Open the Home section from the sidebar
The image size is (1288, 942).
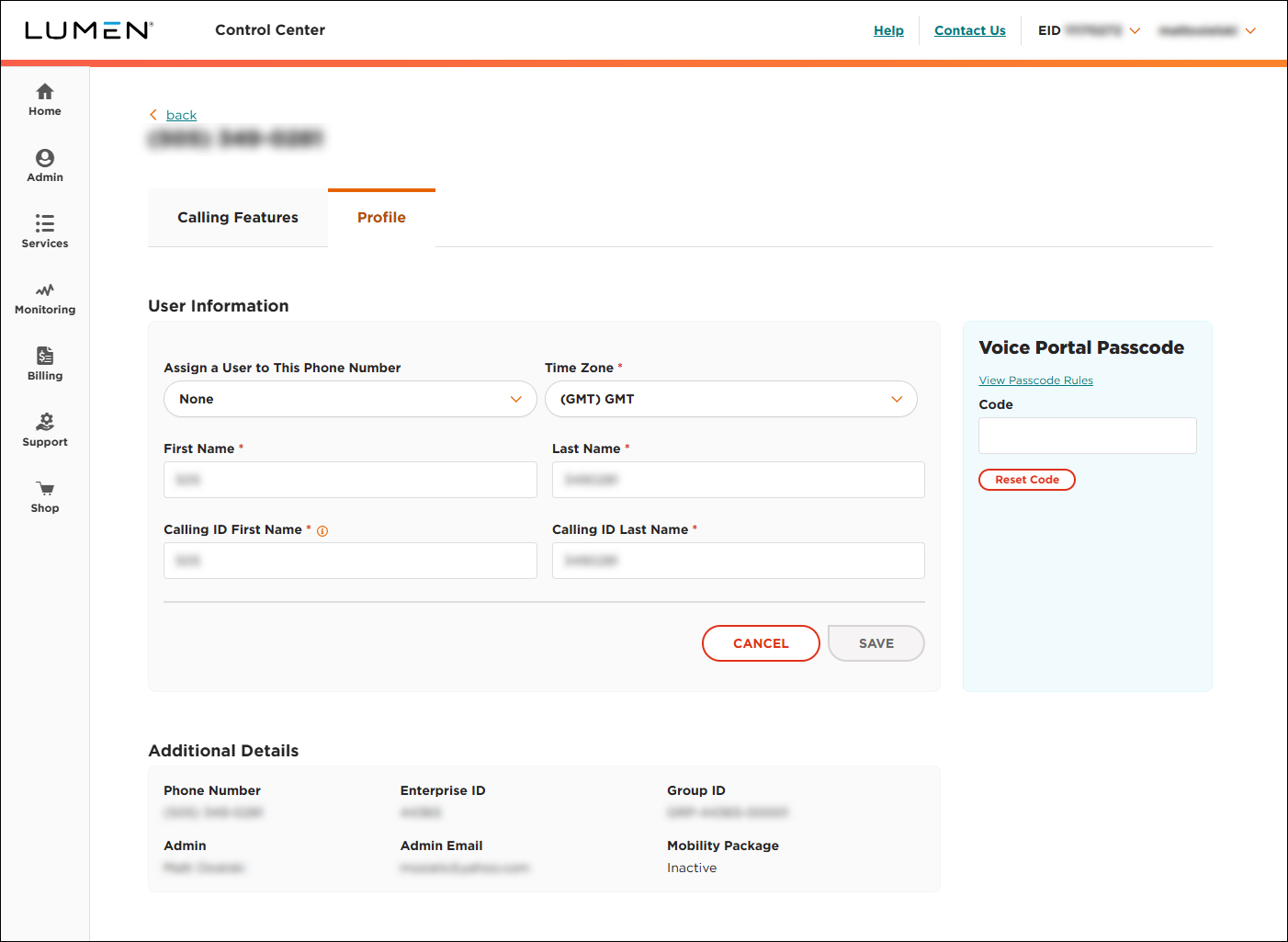(44, 98)
